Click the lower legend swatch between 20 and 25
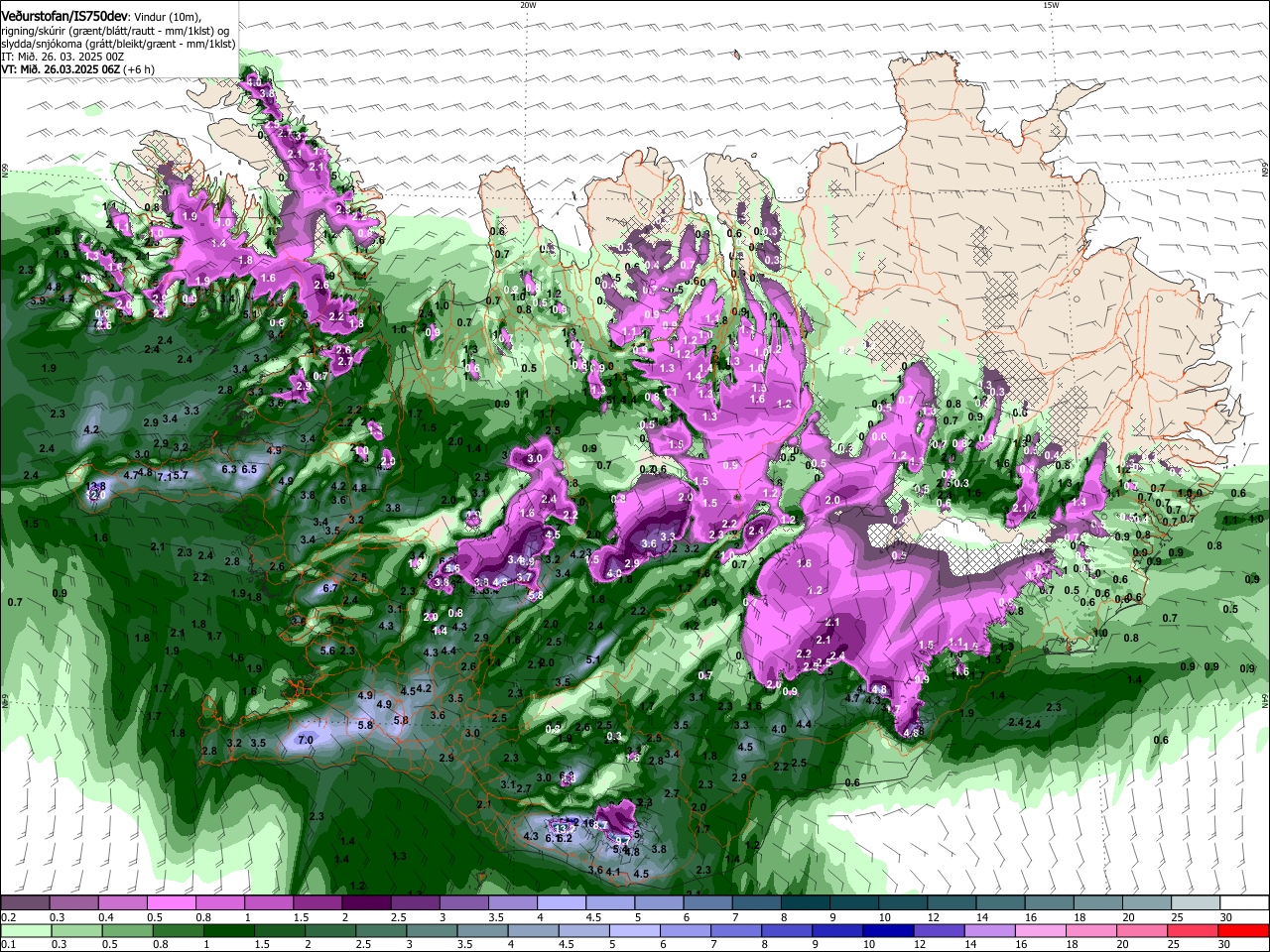Screen dimensions: 1270x952 point(1143,931)
